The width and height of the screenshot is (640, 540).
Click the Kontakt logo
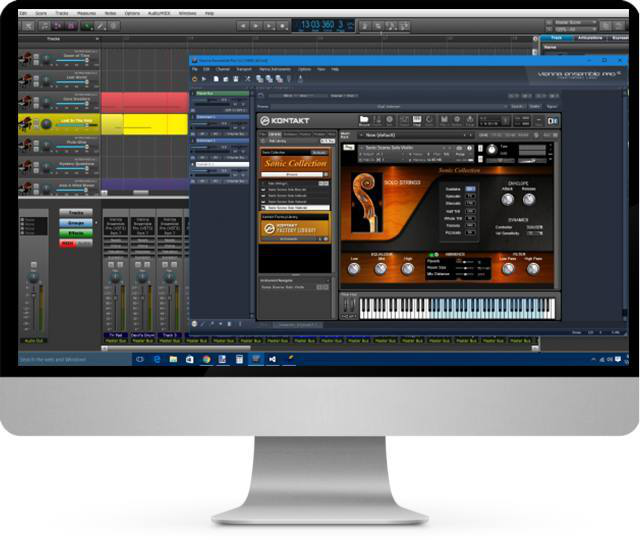[x=285, y=121]
